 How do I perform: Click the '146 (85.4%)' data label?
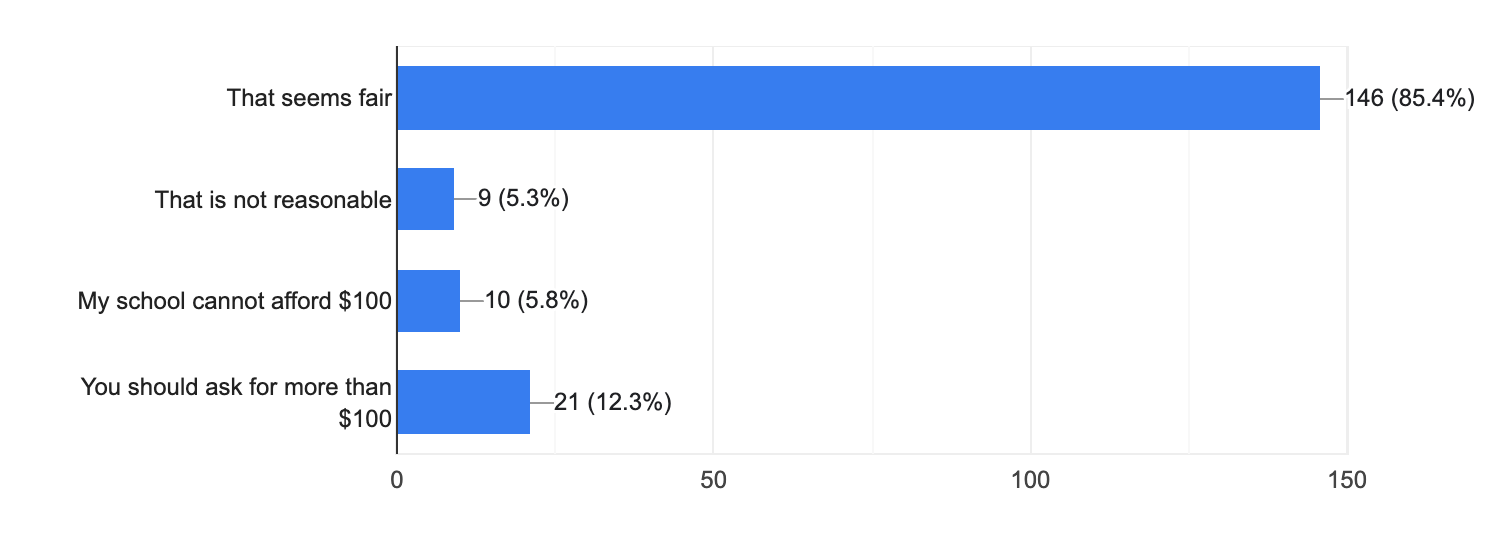tap(1410, 98)
